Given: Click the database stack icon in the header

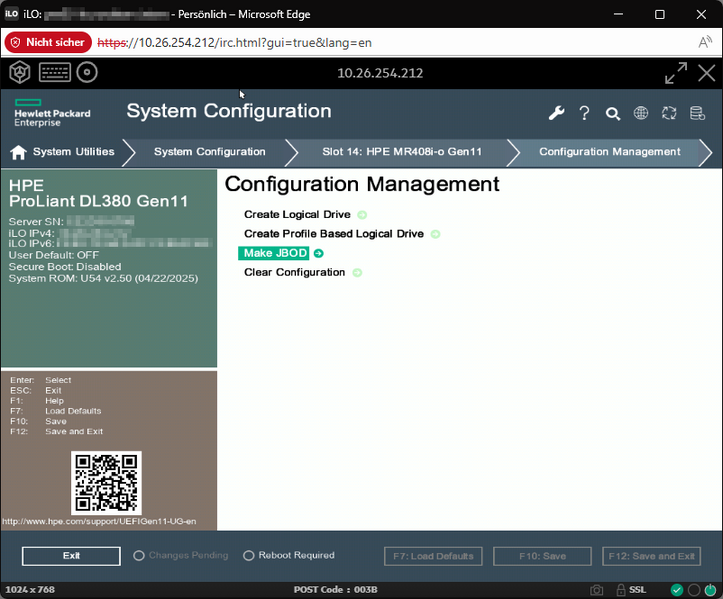Looking at the screenshot, I should (697, 113).
